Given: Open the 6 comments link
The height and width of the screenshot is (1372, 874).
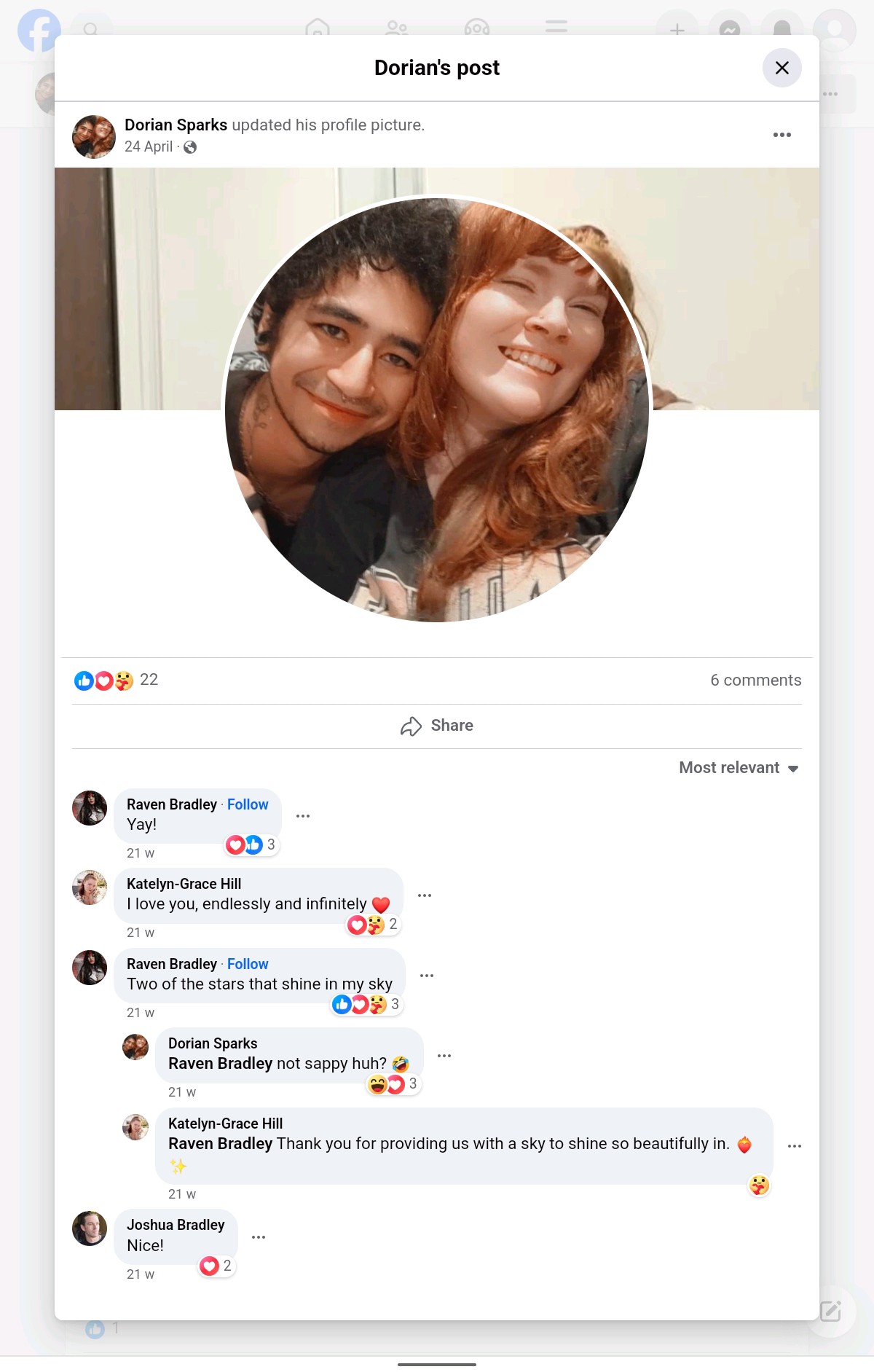Looking at the screenshot, I should pyautogui.click(x=756, y=681).
